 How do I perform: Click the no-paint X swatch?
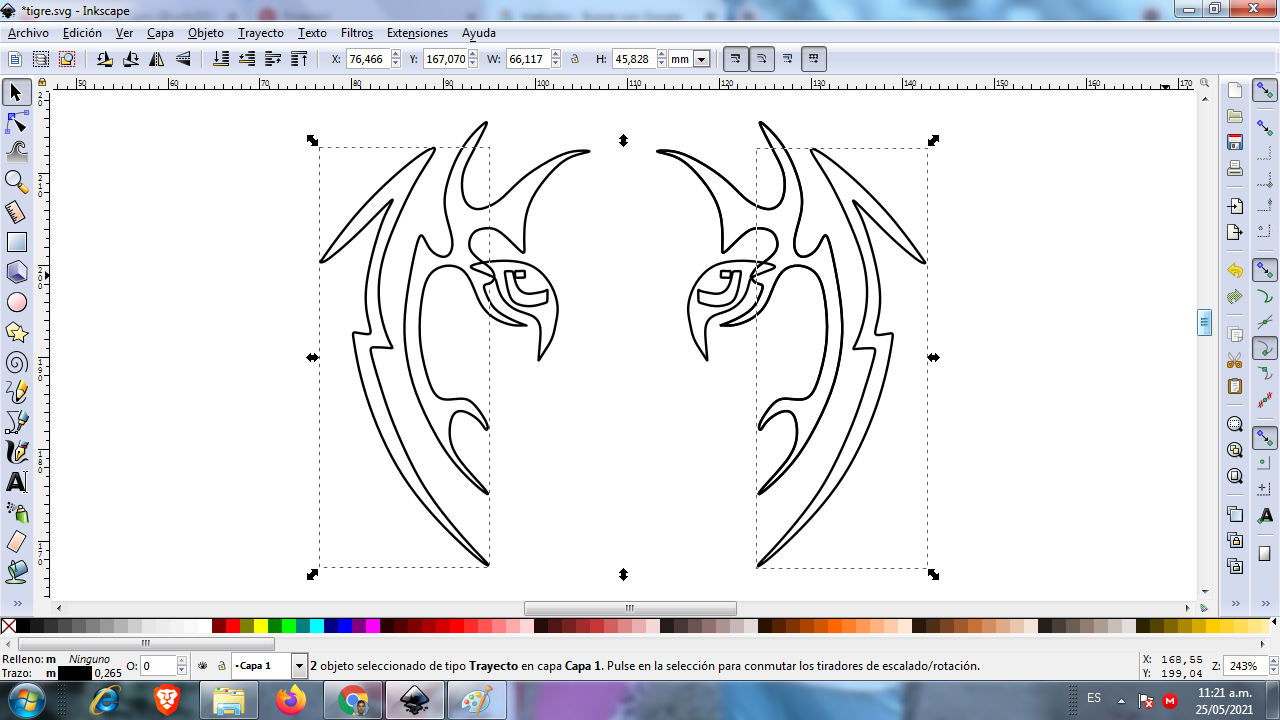[x=8, y=626]
